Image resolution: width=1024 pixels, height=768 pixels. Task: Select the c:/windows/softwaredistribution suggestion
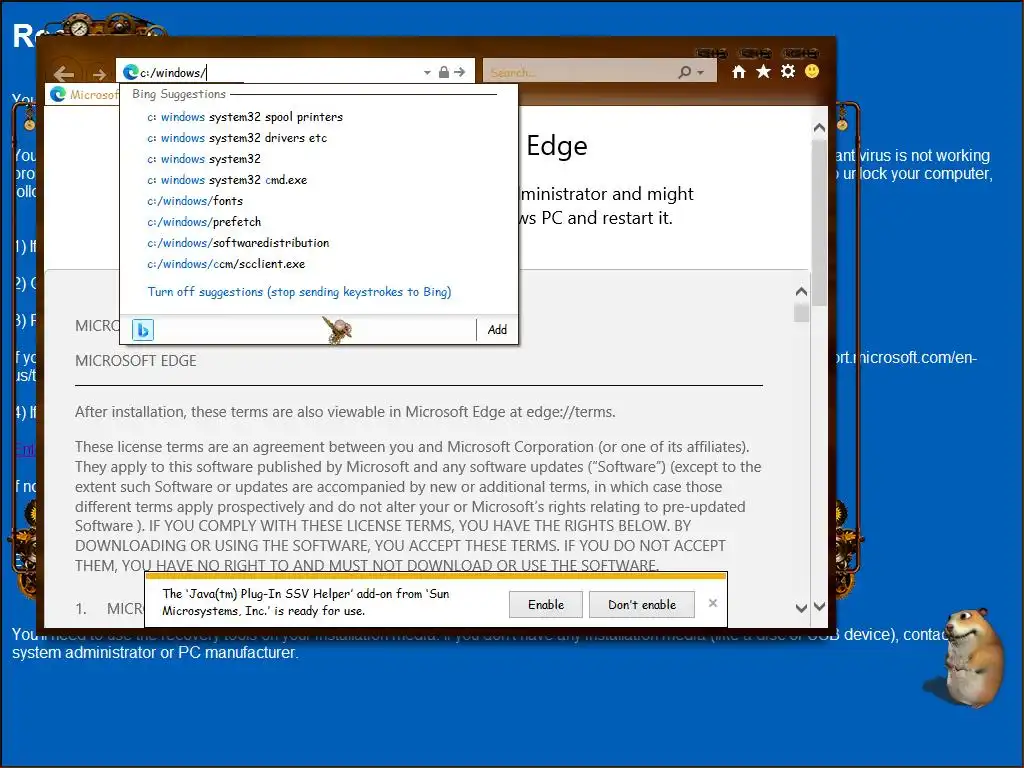point(238,242)
